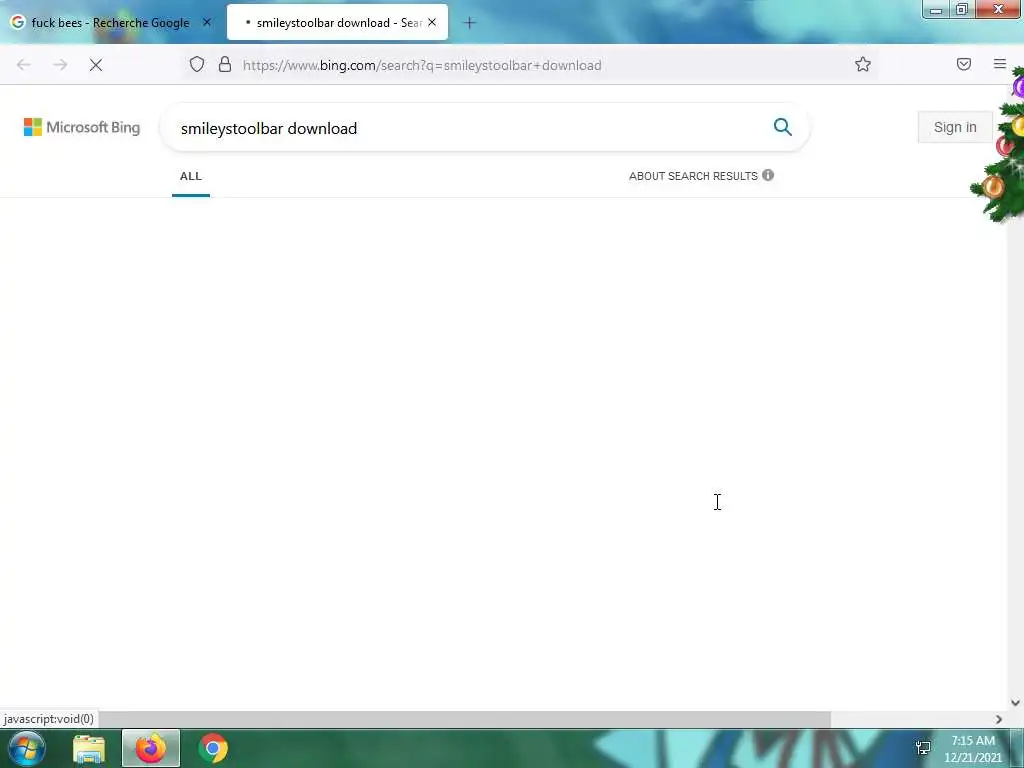
Task: Click the address bar URL
Action: tap(422, 65)
